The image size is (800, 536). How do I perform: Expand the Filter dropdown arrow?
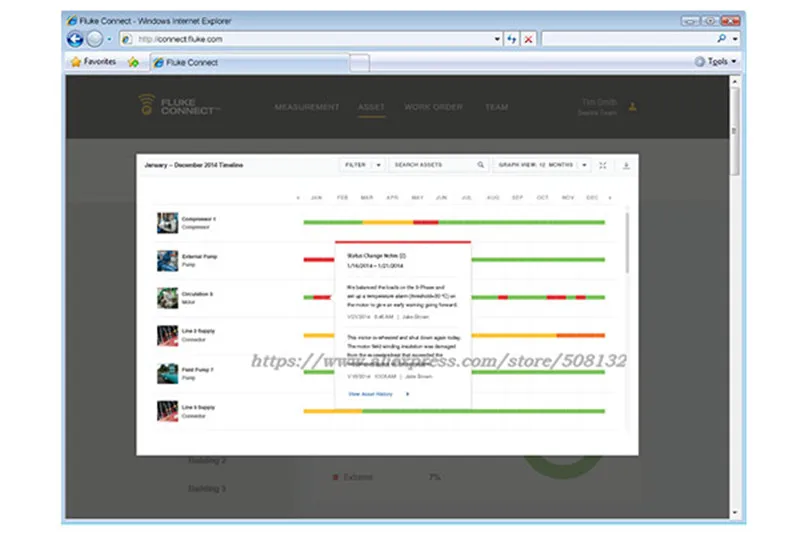coord(379,165)
